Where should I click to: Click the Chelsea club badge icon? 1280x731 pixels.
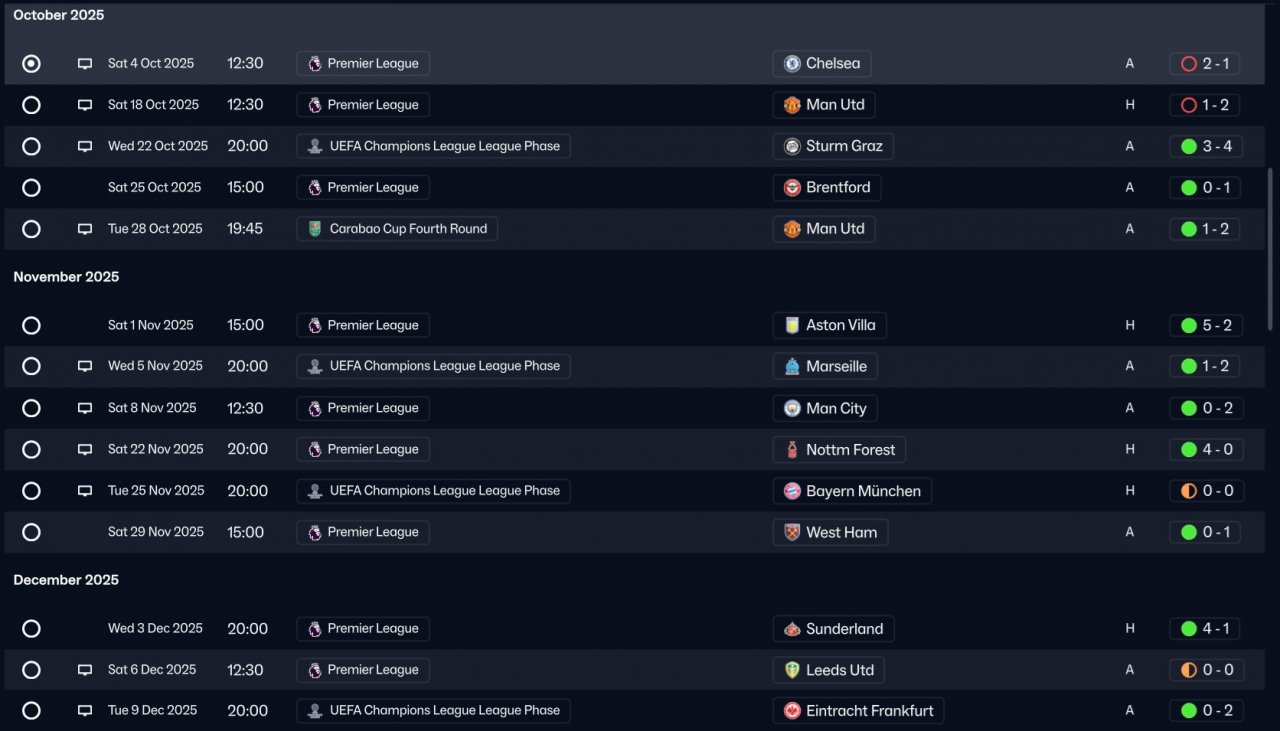click(792, 63)
